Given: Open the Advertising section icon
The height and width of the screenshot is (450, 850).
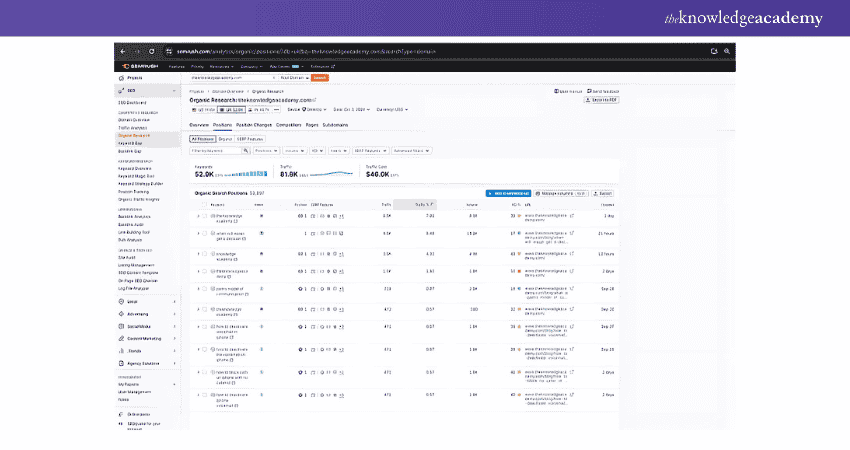Looking at the screenshot, I should [123, 312].
